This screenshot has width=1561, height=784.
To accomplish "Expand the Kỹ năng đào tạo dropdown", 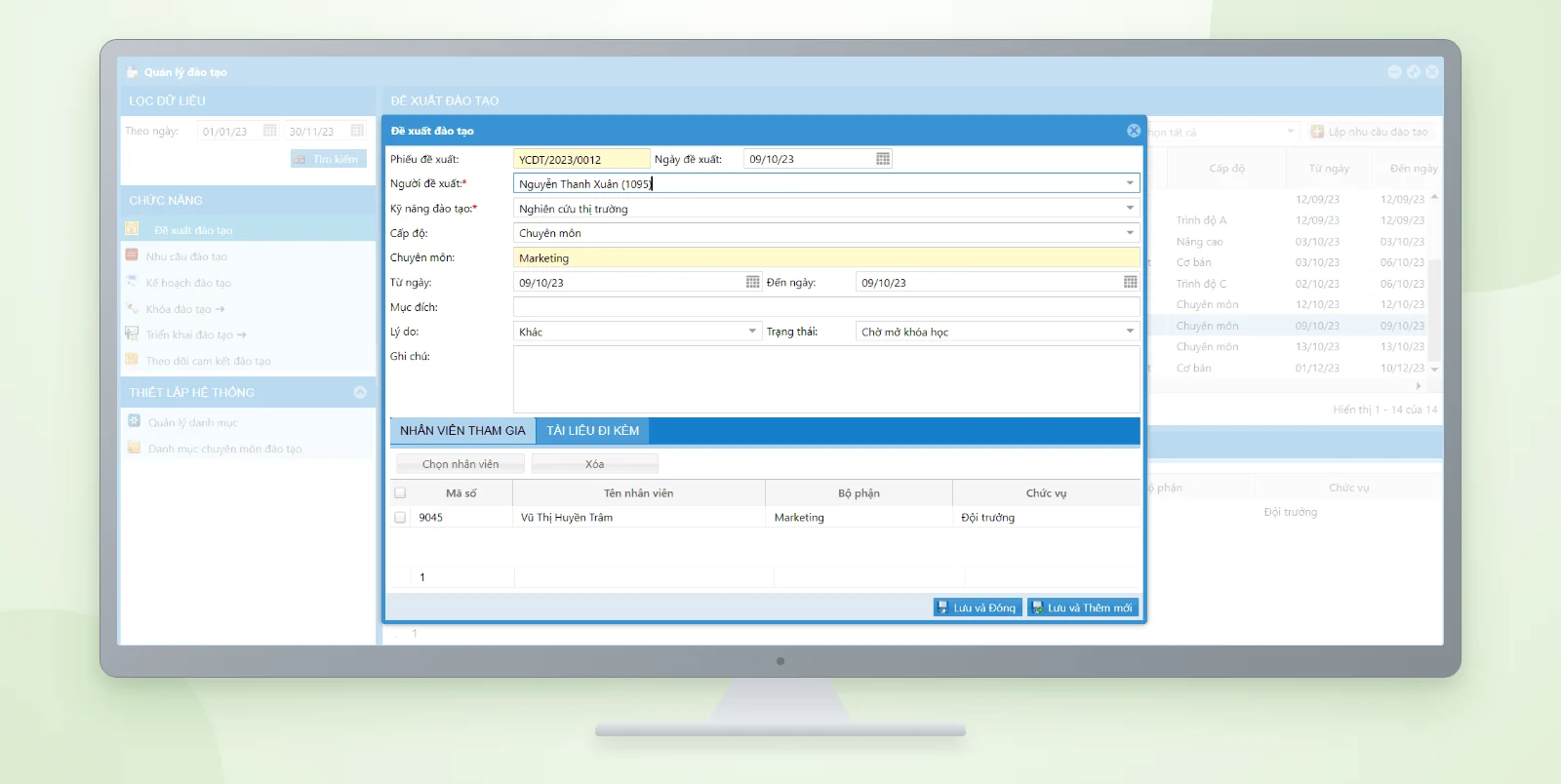I will pos(1130,208).
